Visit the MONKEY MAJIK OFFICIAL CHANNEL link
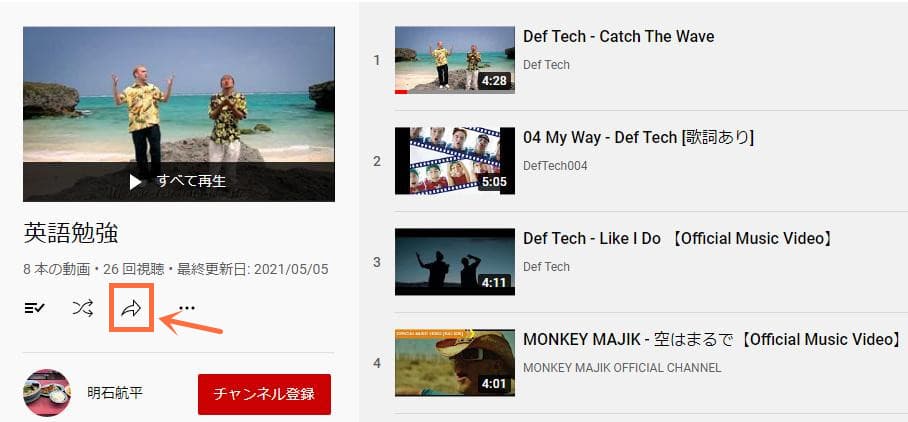This screenshot has width=908, height=422. point(622,368)
